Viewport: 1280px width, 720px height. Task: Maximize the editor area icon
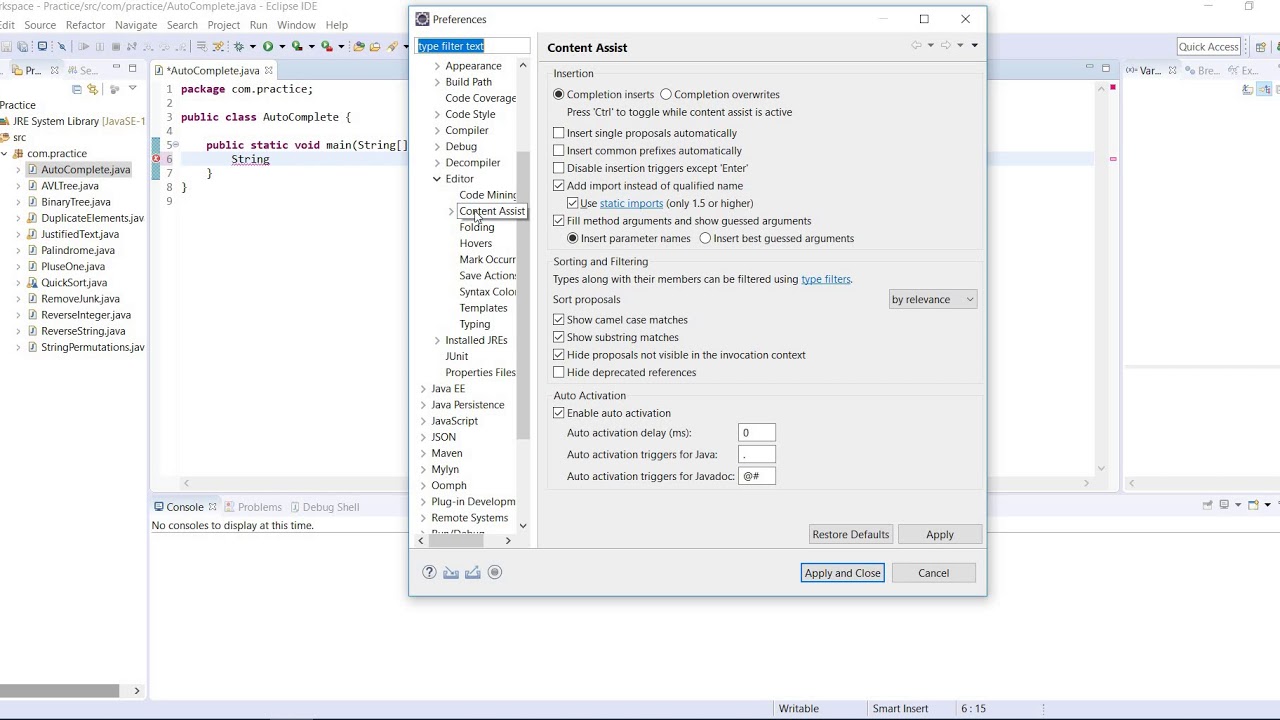pyautogui.click(x=1106, y=68)
